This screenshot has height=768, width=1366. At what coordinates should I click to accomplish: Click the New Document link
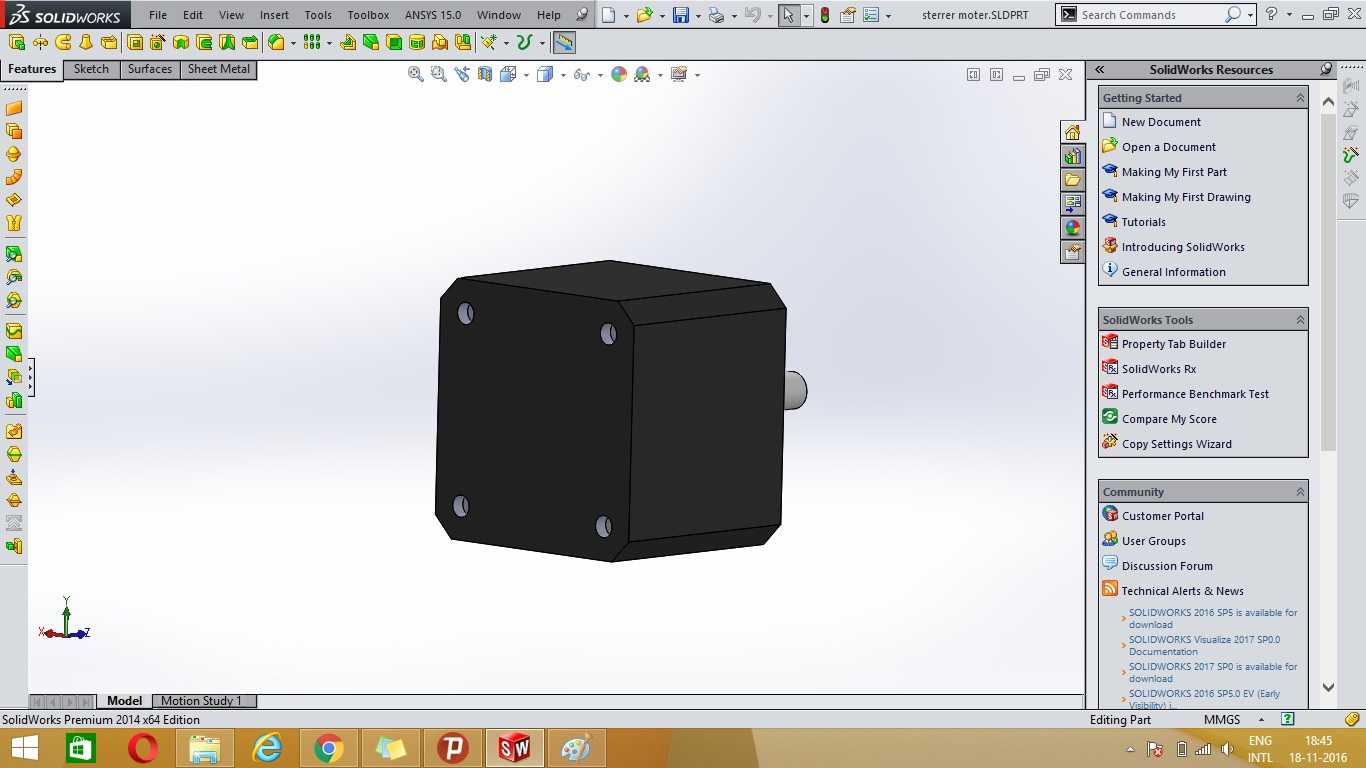tap(1161, 122)
